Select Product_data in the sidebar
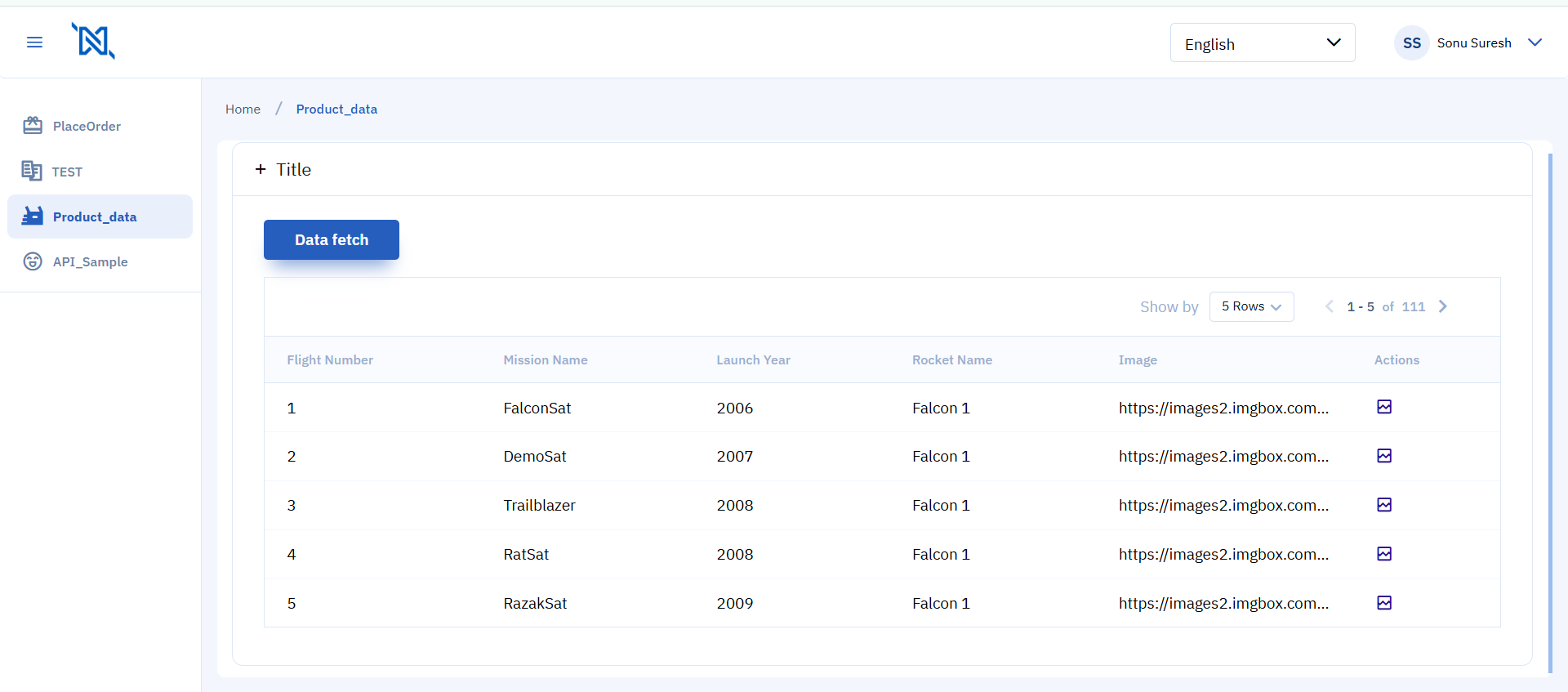Screen dimensions: 1568x692 (100, 217)
